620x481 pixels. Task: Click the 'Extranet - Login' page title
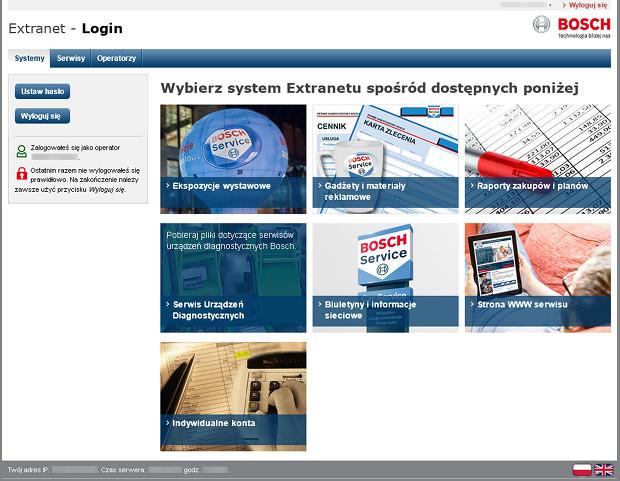[x=65, y=28]
